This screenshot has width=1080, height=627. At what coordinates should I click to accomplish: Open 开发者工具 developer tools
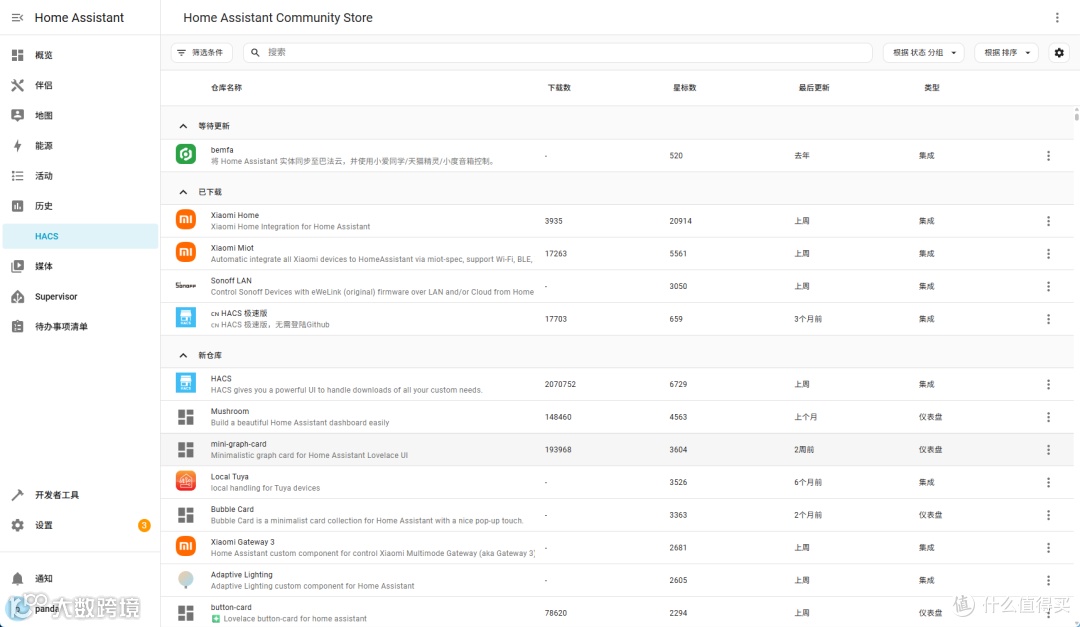[80, 495]
